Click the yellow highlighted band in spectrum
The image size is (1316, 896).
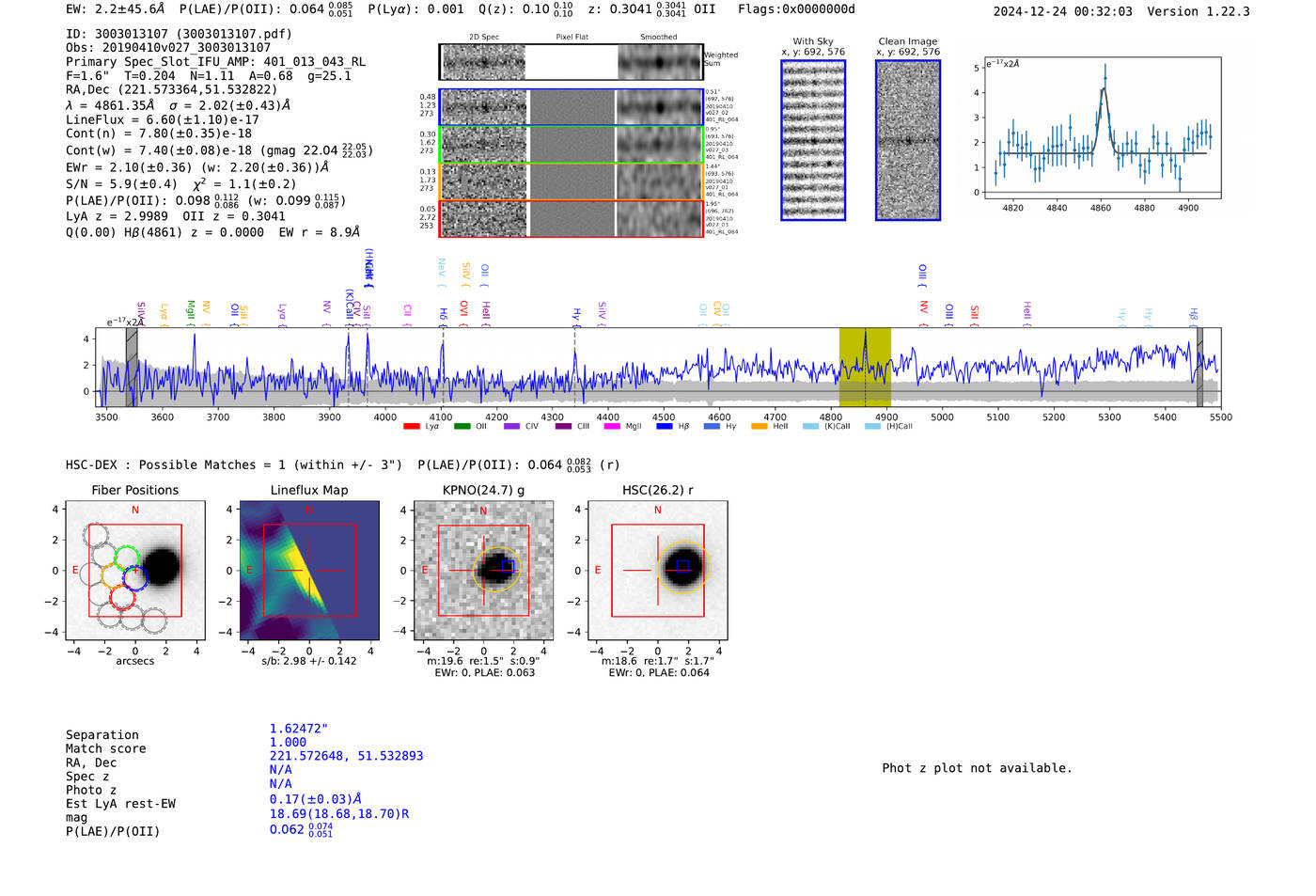865,367
